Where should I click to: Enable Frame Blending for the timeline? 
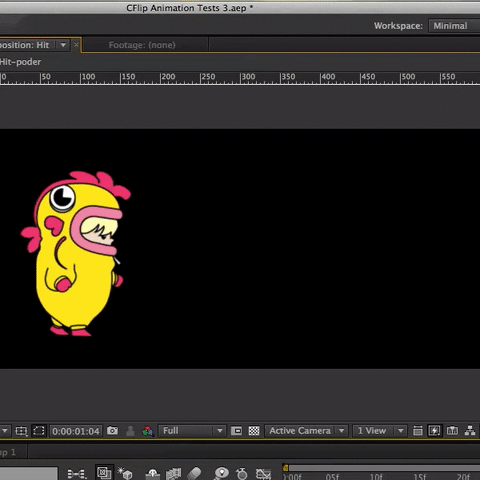click(x=173, y=473)
